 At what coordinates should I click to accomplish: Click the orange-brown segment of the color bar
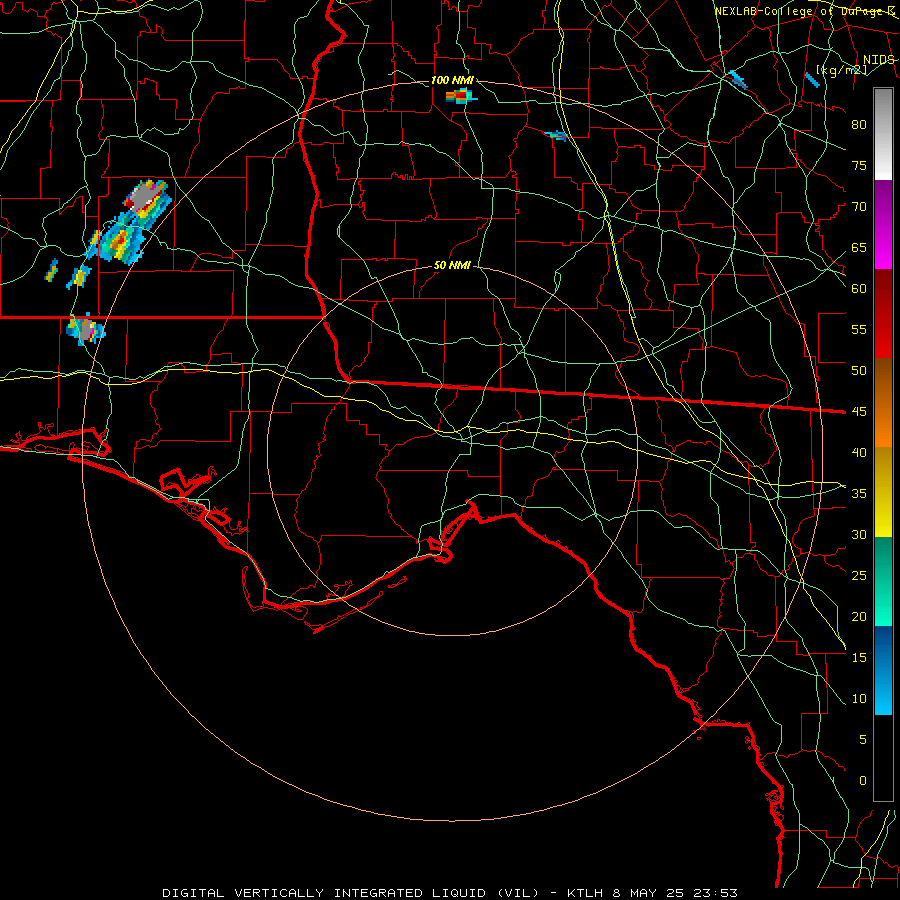pos(883,403)
